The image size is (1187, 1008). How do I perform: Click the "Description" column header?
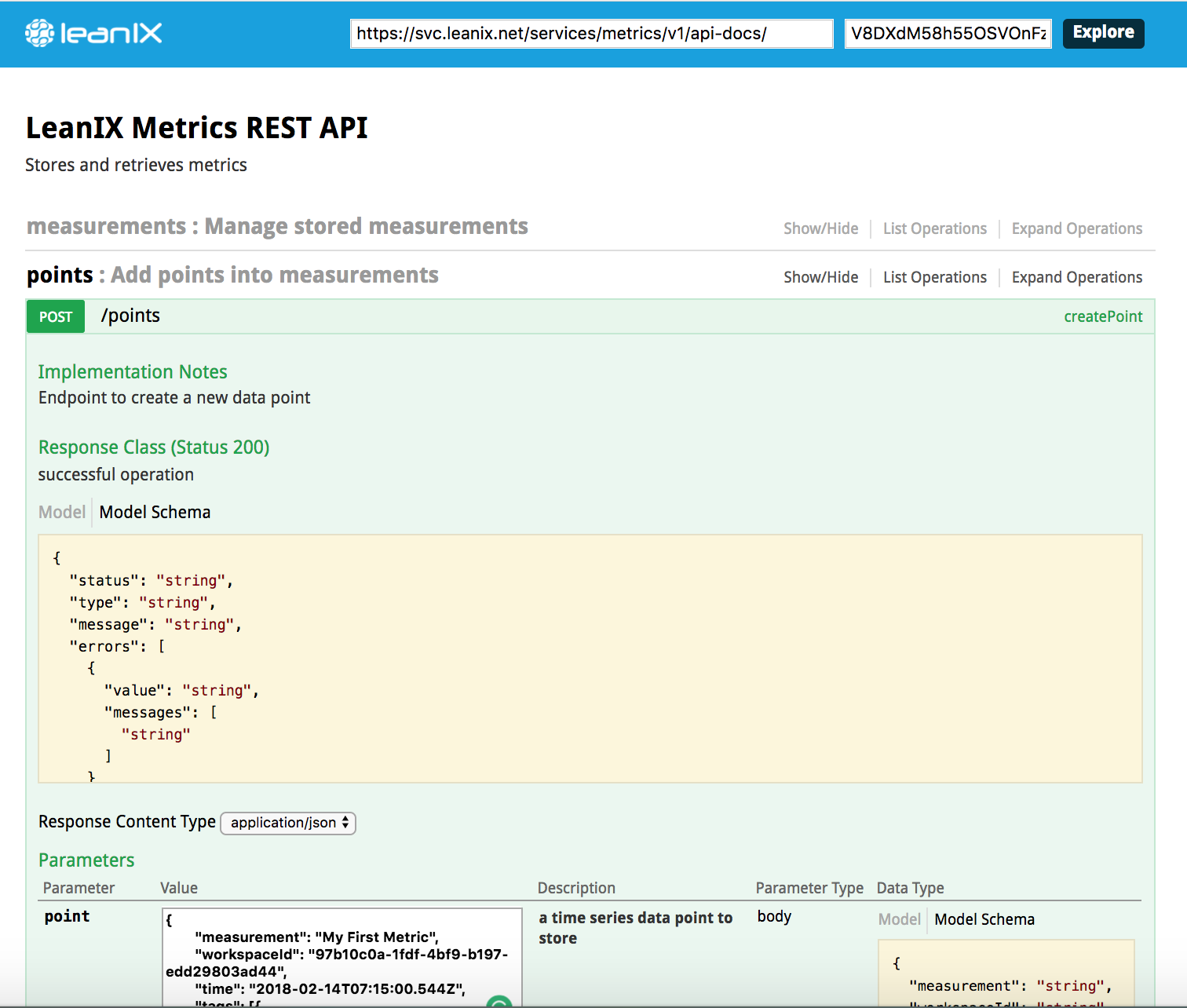pos(576,888)
